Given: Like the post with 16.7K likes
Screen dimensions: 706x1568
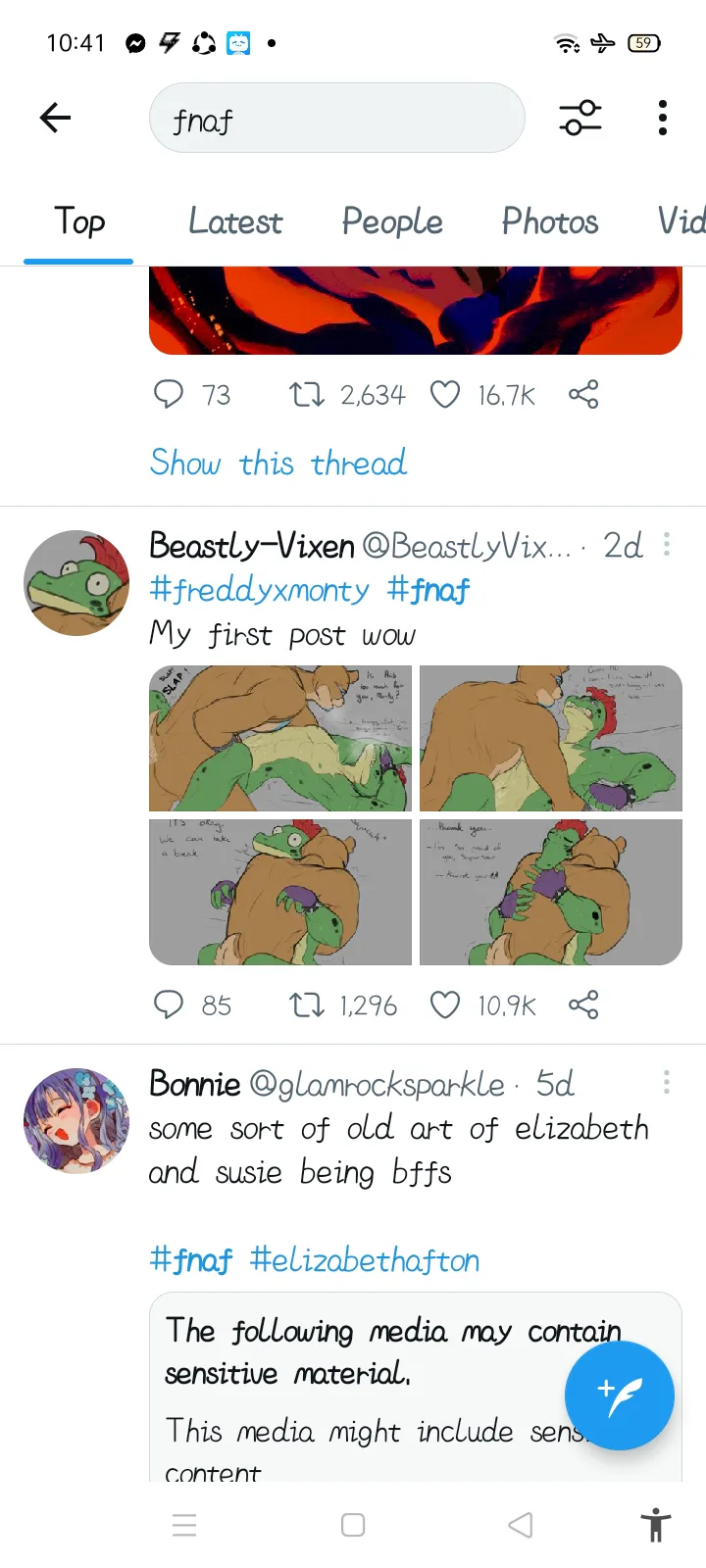Looking at the screenshot, I should pos(445,394).
